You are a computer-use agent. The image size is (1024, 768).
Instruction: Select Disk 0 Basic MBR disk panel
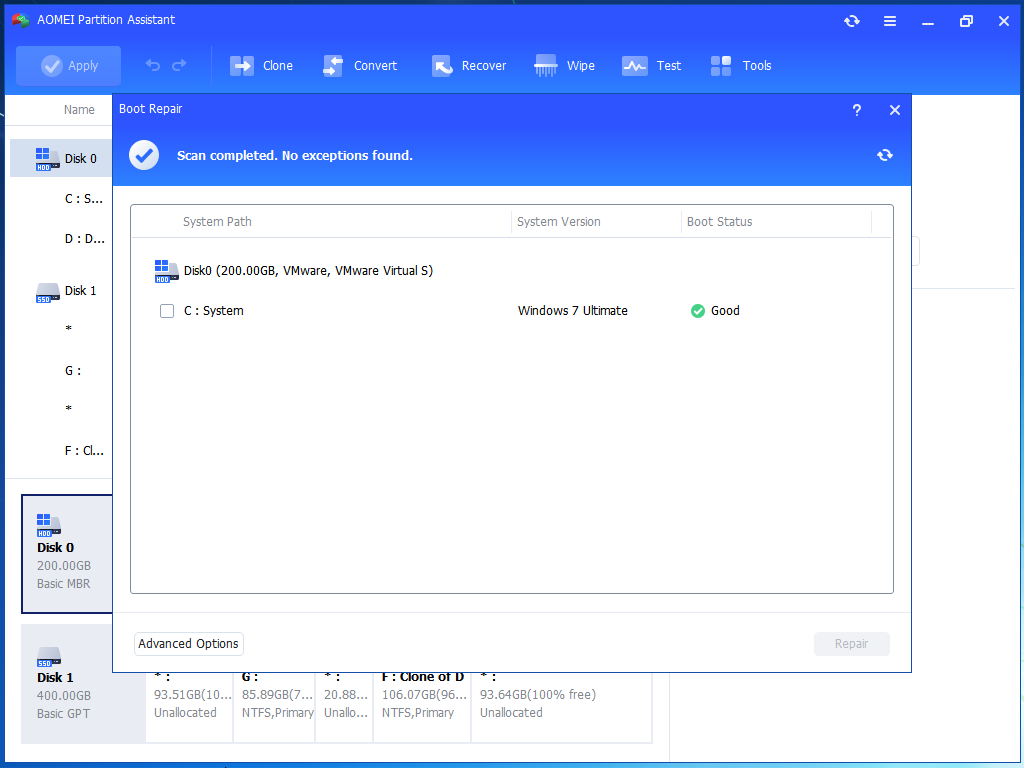(67, 554)
